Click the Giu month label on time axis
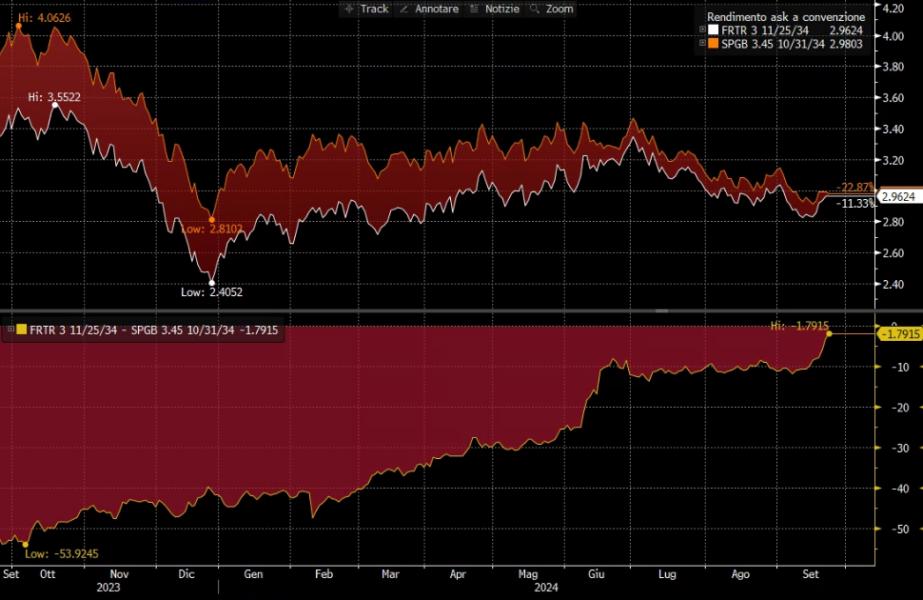The image size is (923, 600). [x=596, y=574]
